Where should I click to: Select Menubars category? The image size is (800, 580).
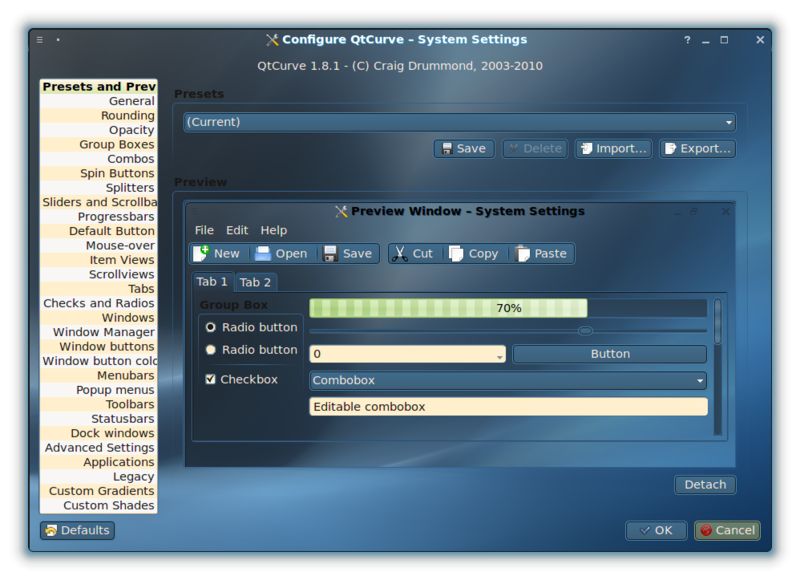pyautogui.click(x=98, y=375)
